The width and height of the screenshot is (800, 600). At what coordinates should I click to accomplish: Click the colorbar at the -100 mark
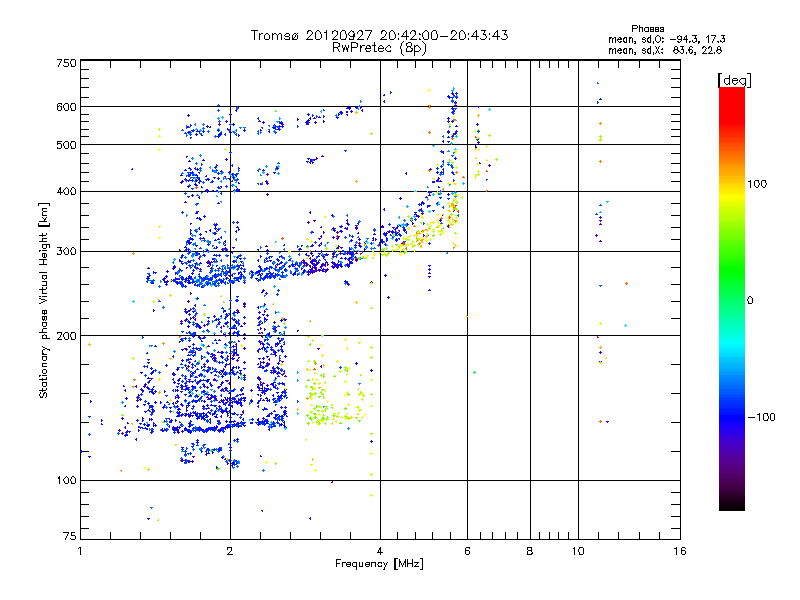[x=732, y=417]
